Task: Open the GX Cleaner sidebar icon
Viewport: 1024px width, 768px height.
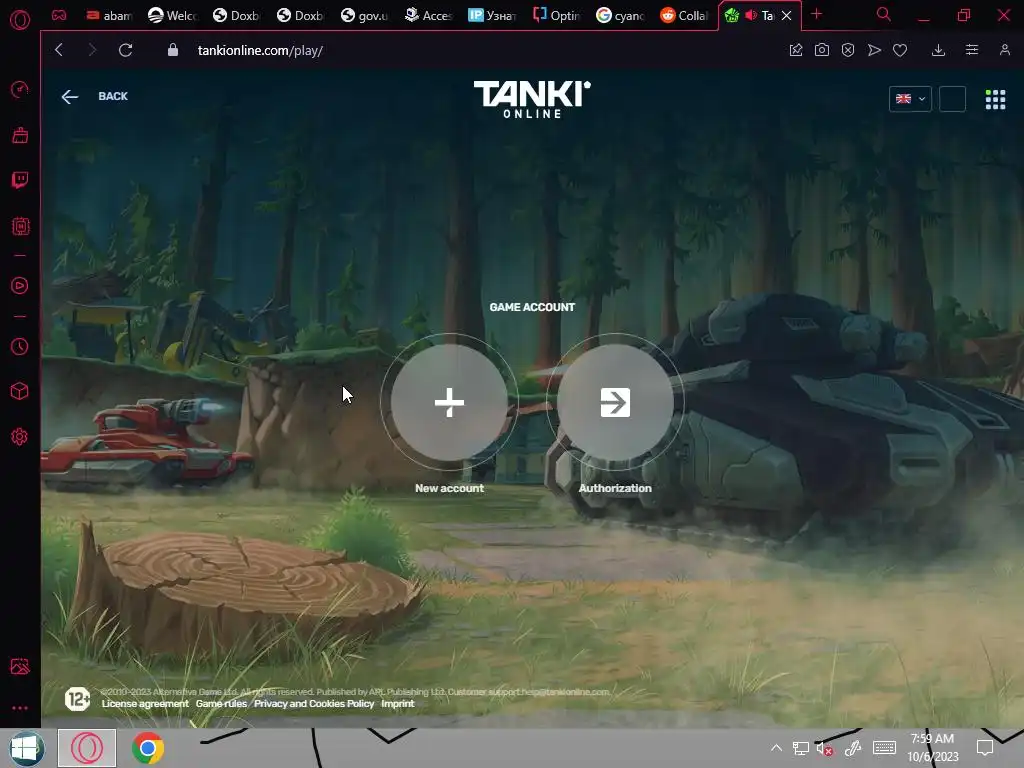Action: click(20, 135)
